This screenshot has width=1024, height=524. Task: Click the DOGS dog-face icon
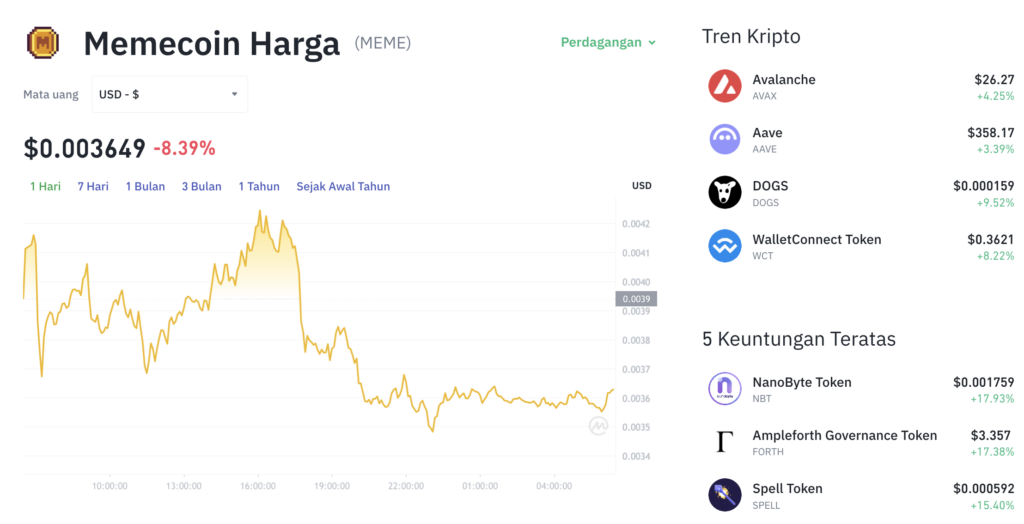click(x=725, y=192)
